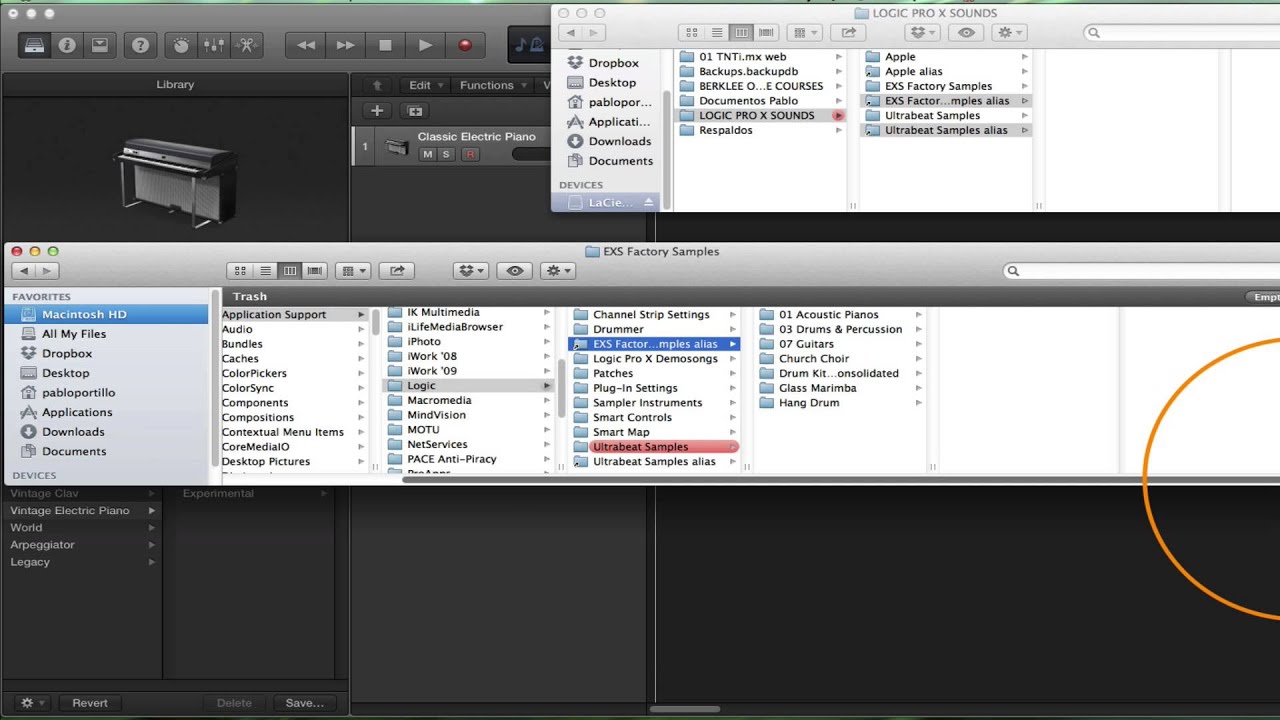Open Action gear in EXS Factory Samples window
Viewport: 1280px width, 720px height.
point(557,271)
